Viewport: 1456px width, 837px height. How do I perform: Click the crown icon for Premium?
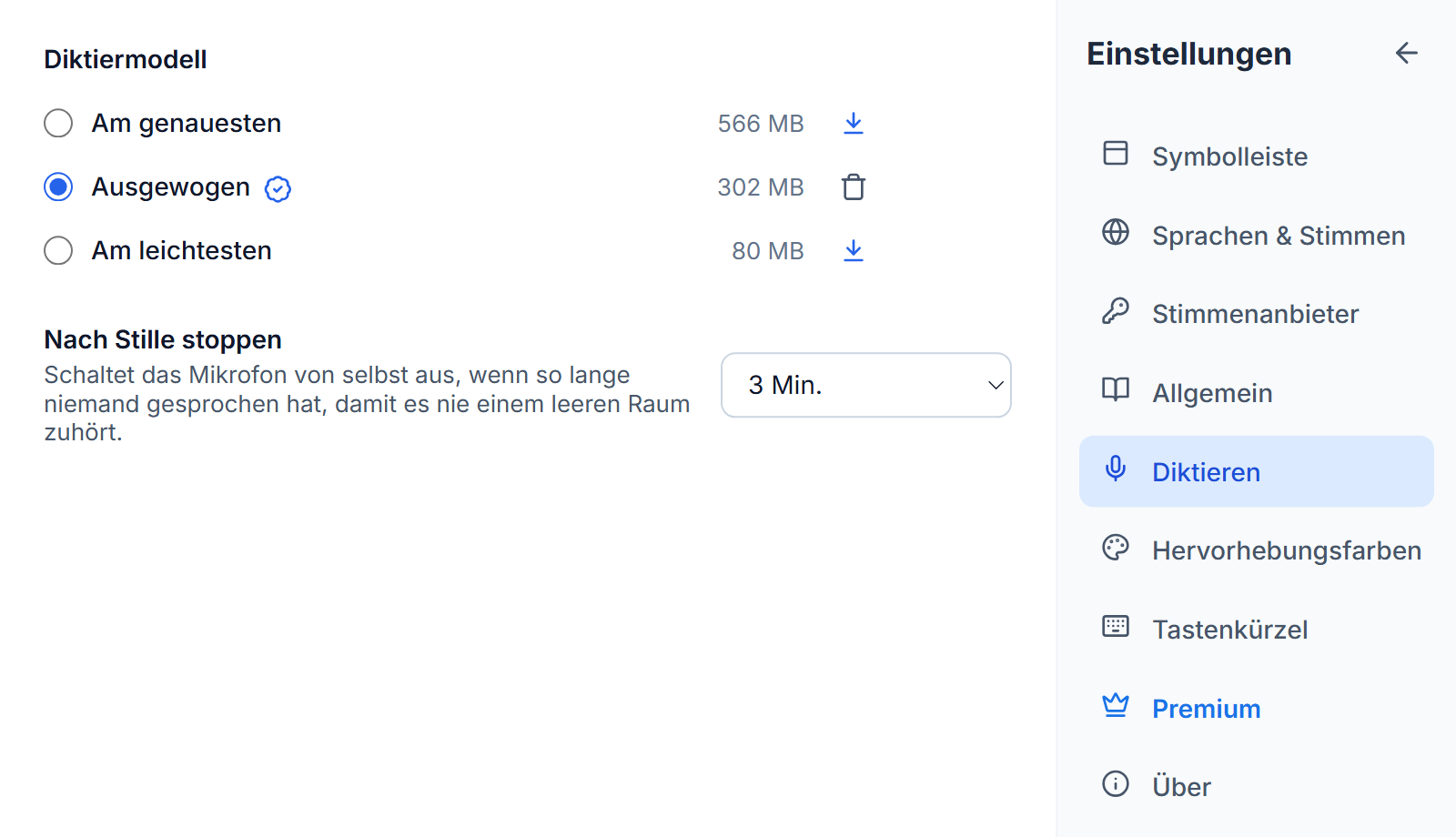point(1116,705)
